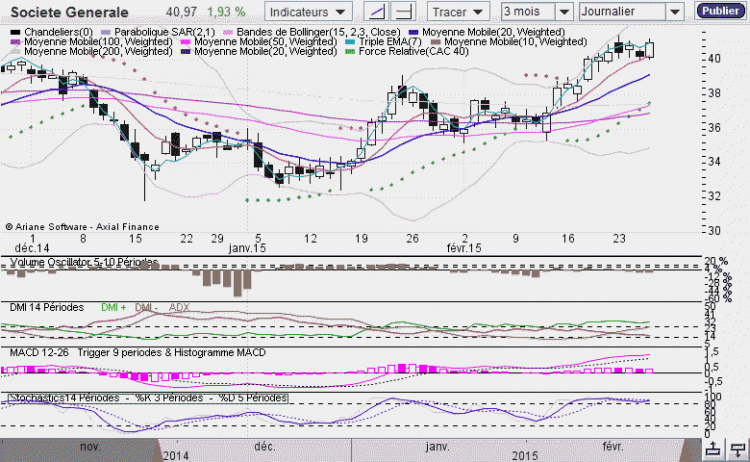Viewport: 750px width, 462px height.
Task: Click the Triple EMA(7) teal legend marker
Action: 350,42
